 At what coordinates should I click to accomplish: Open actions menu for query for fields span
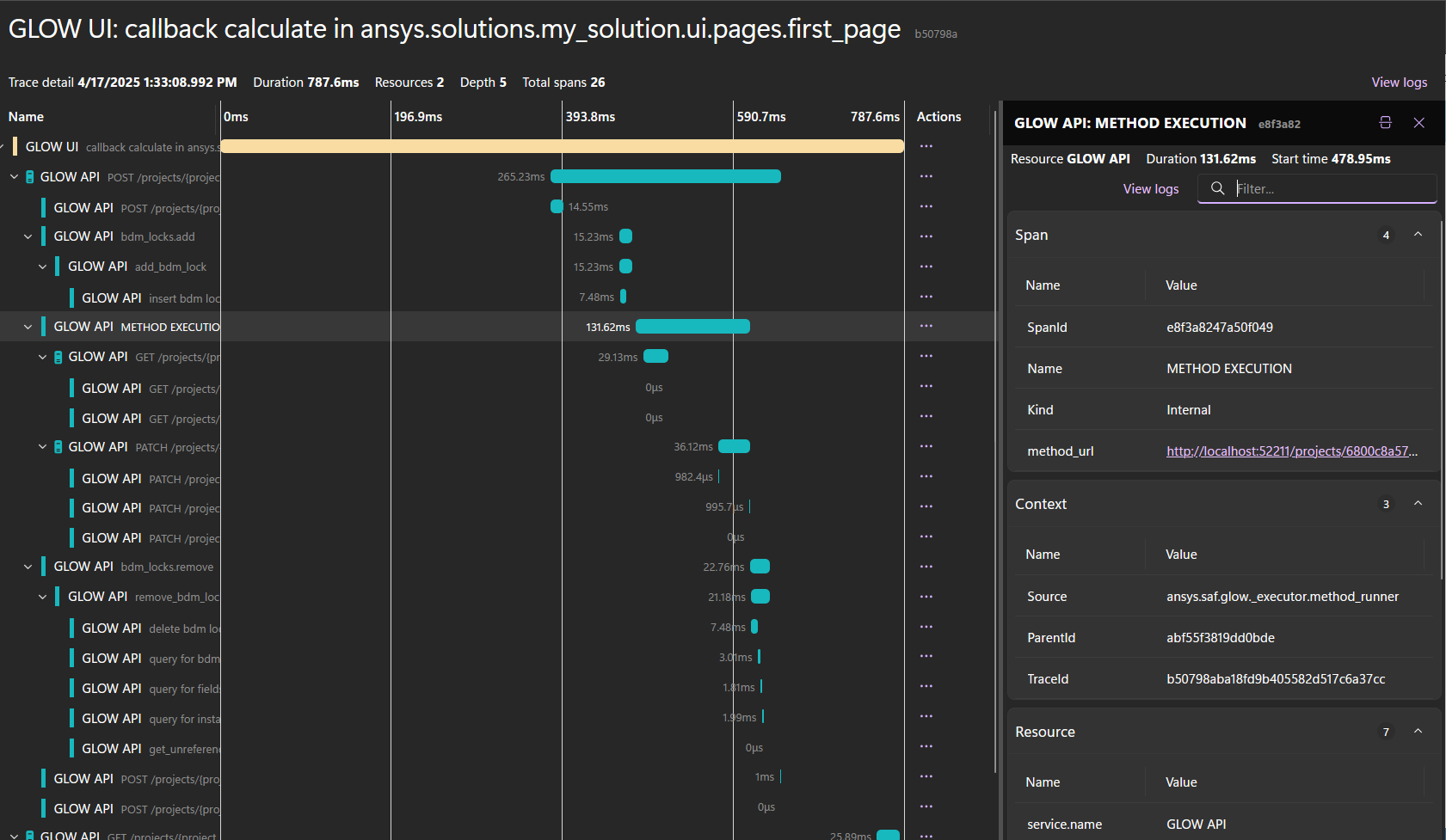pos(926,687)
